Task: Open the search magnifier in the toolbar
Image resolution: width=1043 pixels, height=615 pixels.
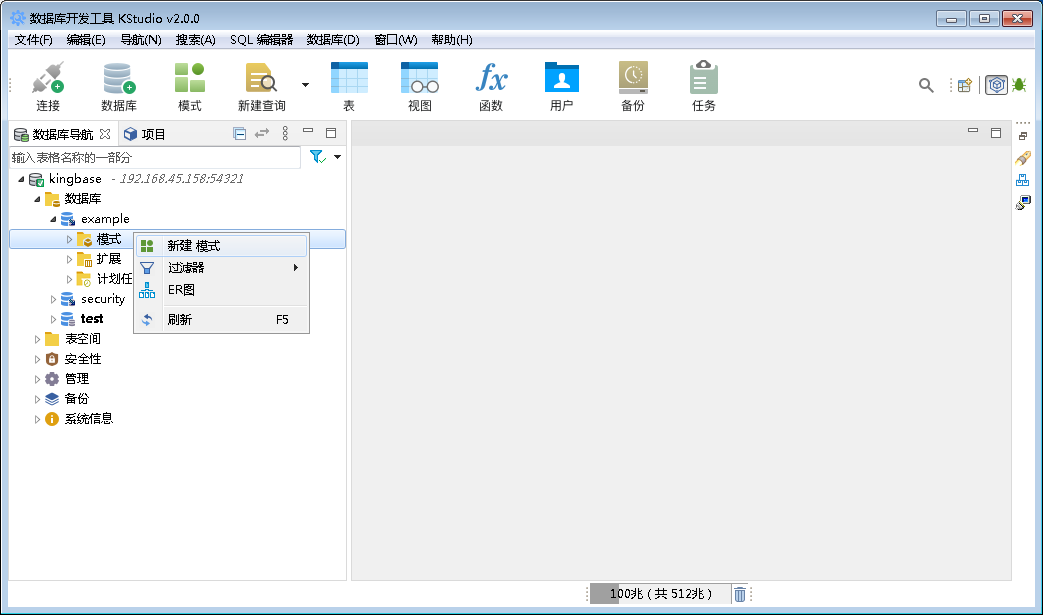Action: click(x=925, y=85)
